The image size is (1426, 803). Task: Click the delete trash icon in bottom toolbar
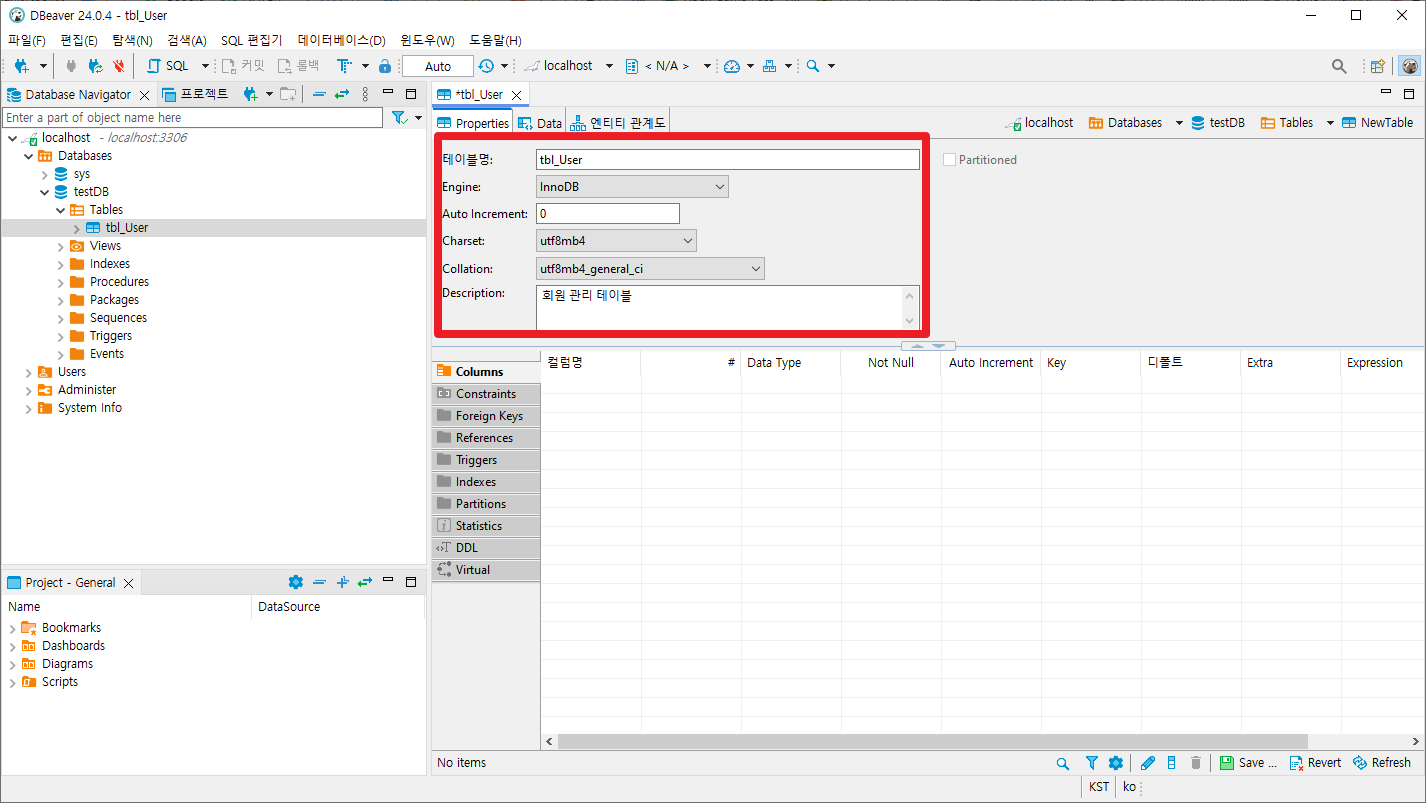1196,763
